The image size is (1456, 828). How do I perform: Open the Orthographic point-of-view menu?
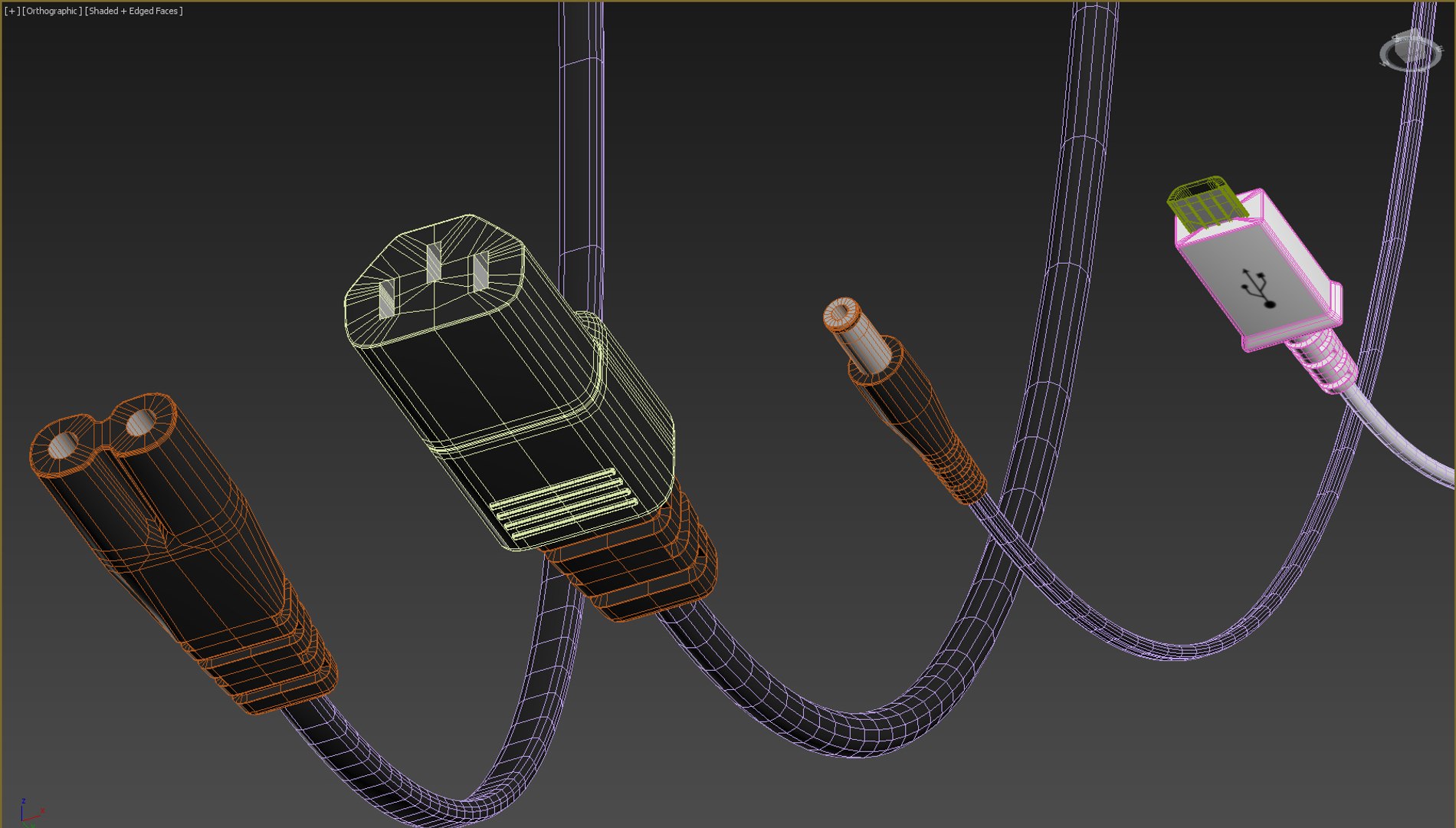52,11
